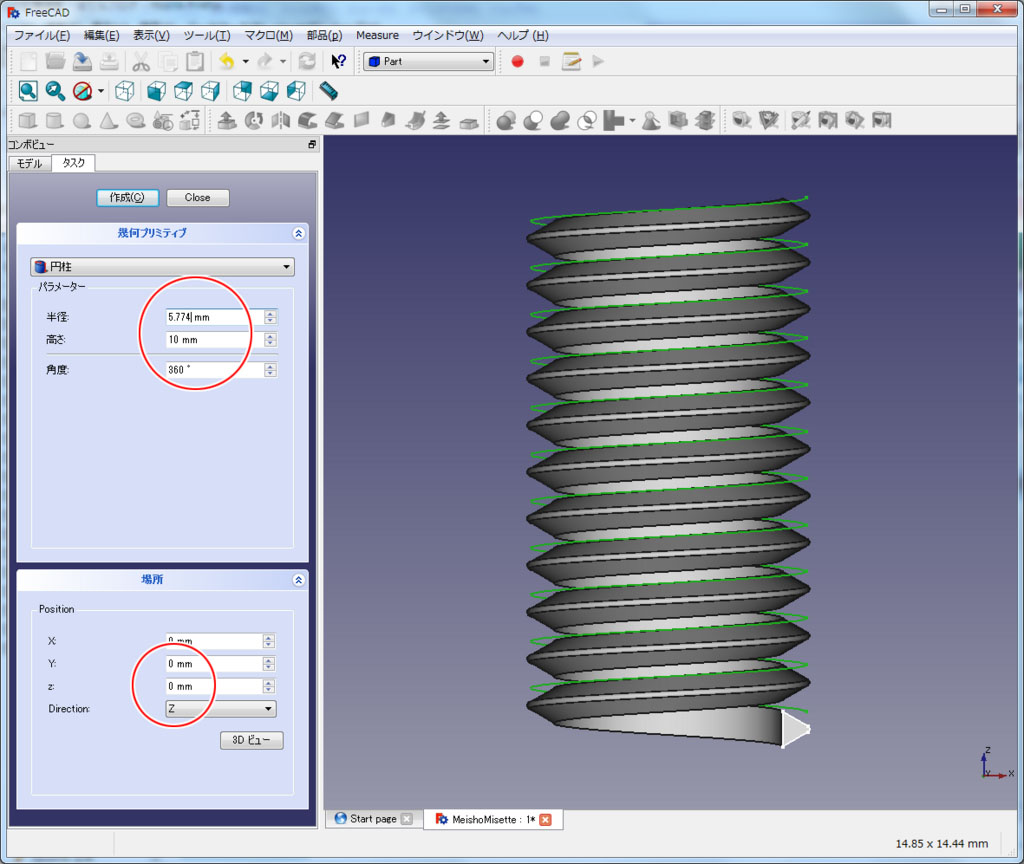This screenshot has width=1024, height=864.
Task: Open the マクロ(M) menu
Action: pyautogui.click(x=268, y=35)
